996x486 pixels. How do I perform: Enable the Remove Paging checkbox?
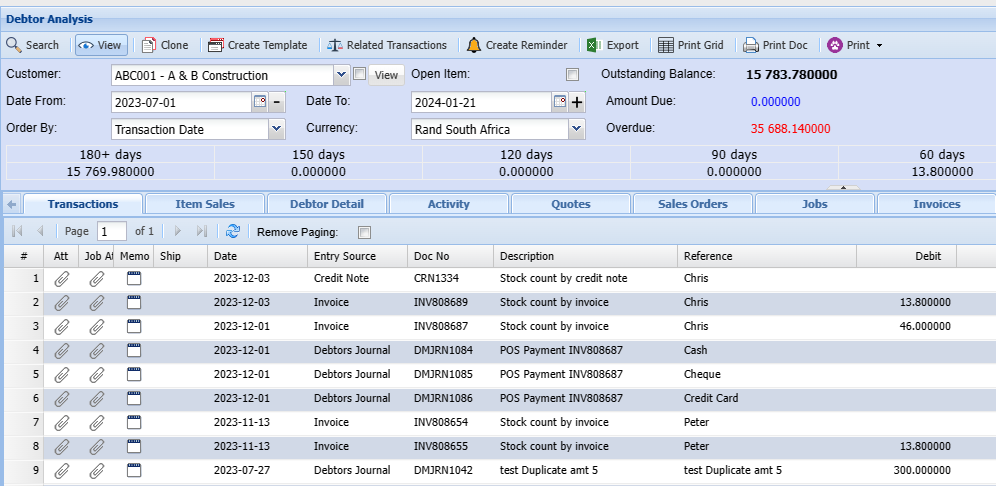point(364,232)
